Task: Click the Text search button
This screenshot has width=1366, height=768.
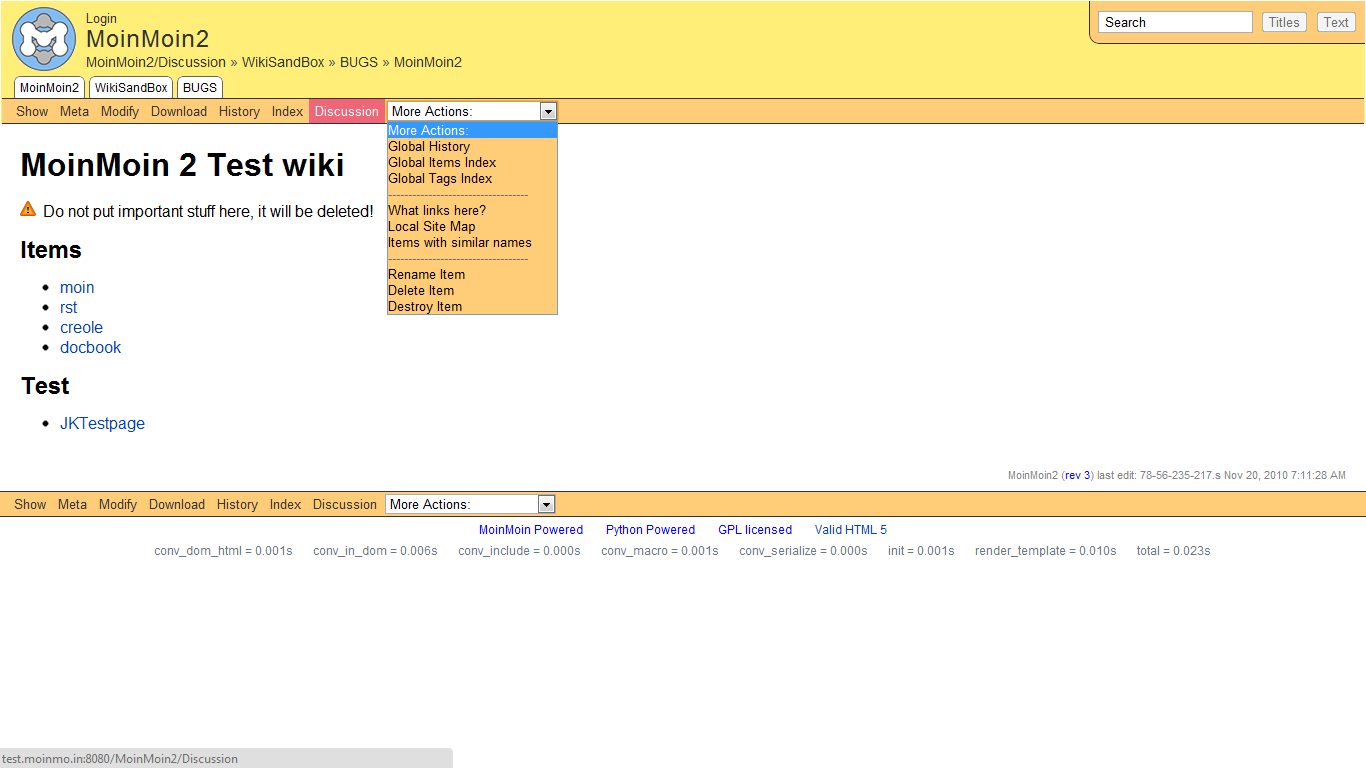Action: click(1336, 22)
